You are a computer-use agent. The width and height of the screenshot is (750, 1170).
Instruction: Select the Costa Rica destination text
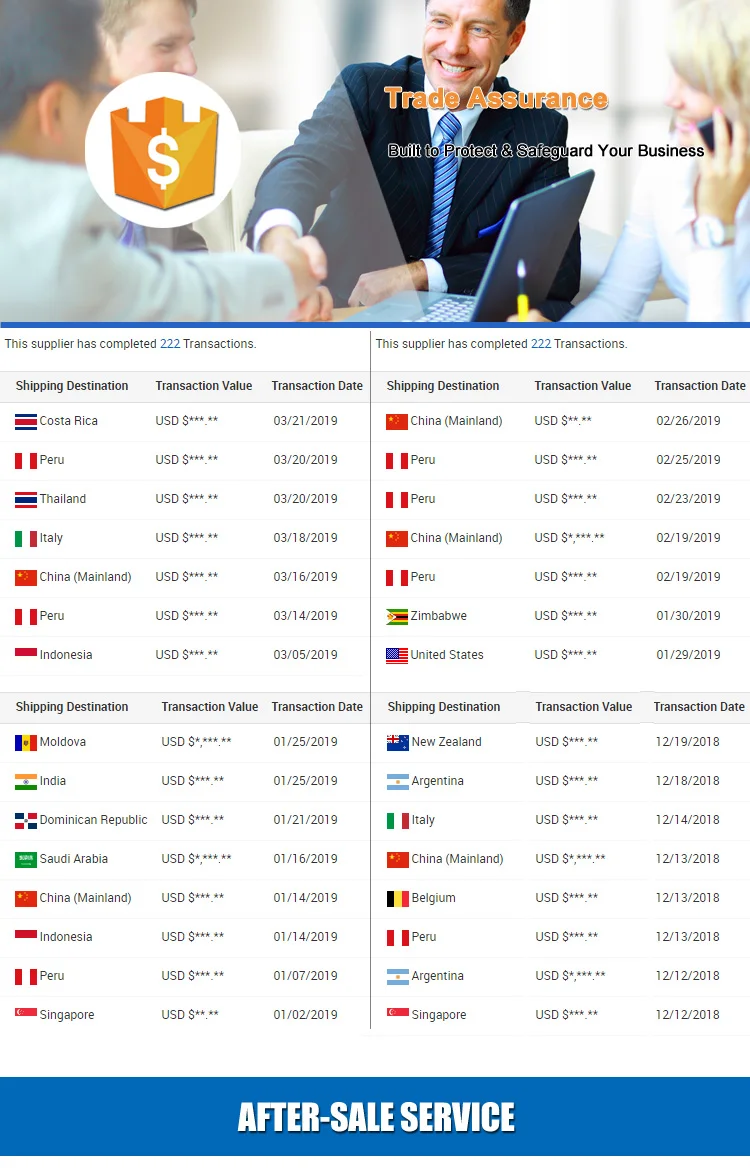[x=69, y=421]
